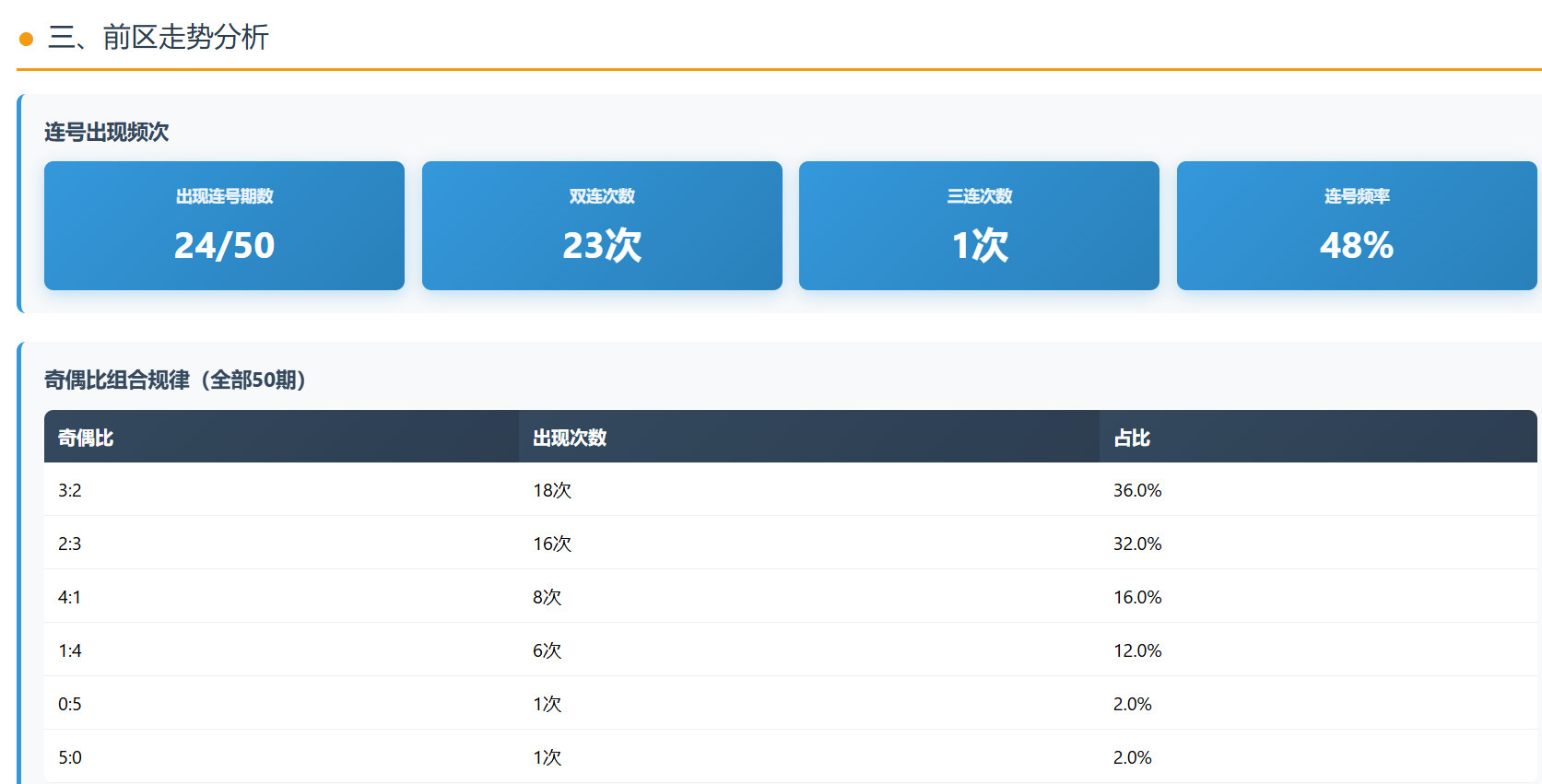
Task: Select the 2:3 ratio row cell
Action: tap(70, 544)
